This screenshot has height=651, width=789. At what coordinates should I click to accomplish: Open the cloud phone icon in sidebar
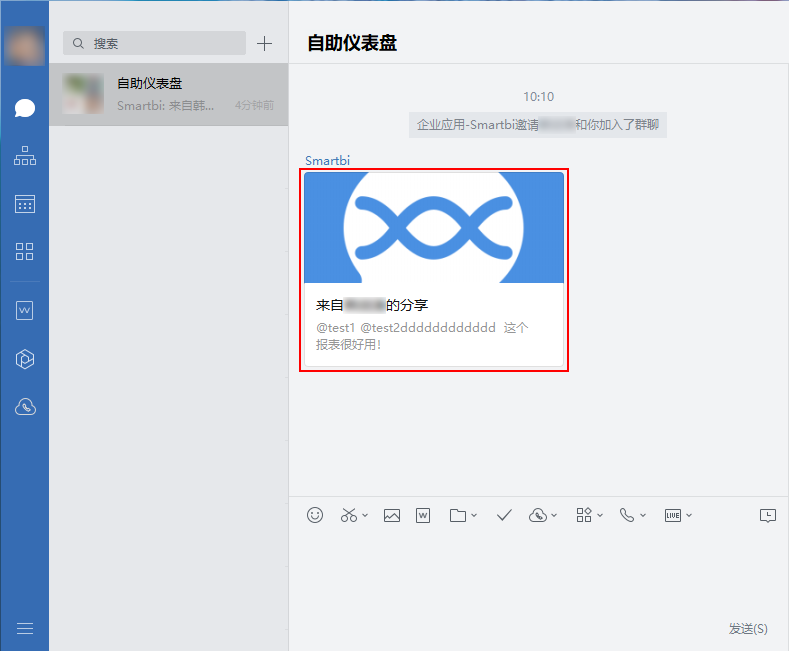(25, 406)
